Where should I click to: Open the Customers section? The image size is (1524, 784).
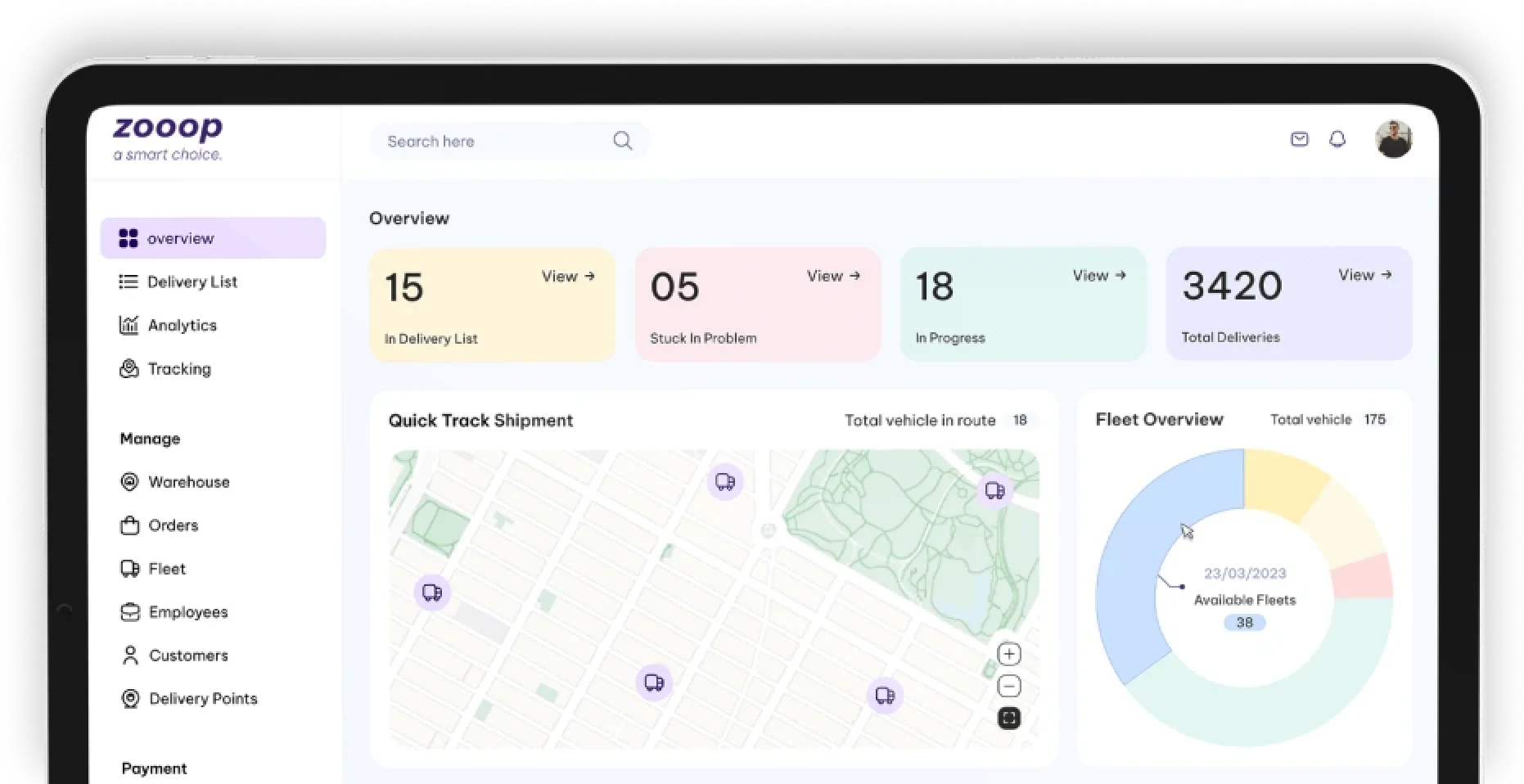(187, 655)
